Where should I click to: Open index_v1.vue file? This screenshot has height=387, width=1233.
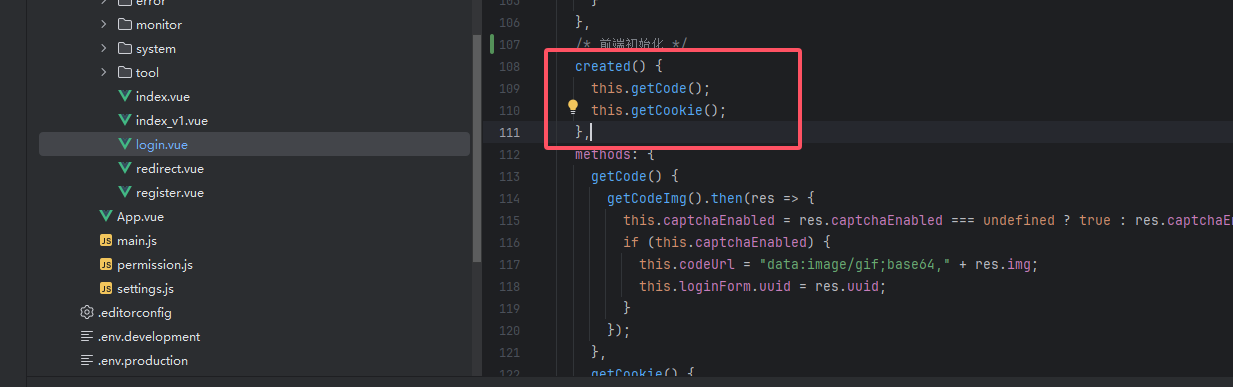click(x=171, y=120)
